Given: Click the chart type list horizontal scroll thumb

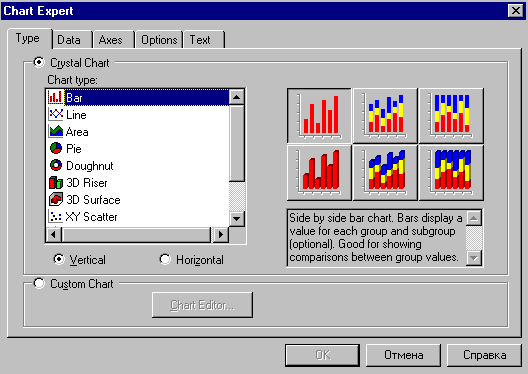Looking at the screenshot, I should point(136,234).
